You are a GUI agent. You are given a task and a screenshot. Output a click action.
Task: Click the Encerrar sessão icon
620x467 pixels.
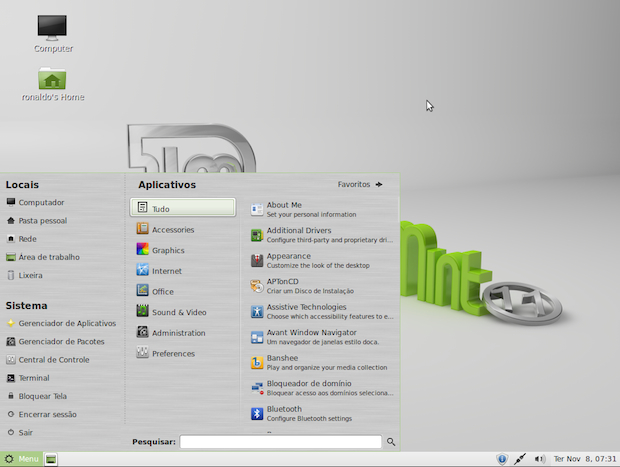pyautogui.click(x=11, y=414)
